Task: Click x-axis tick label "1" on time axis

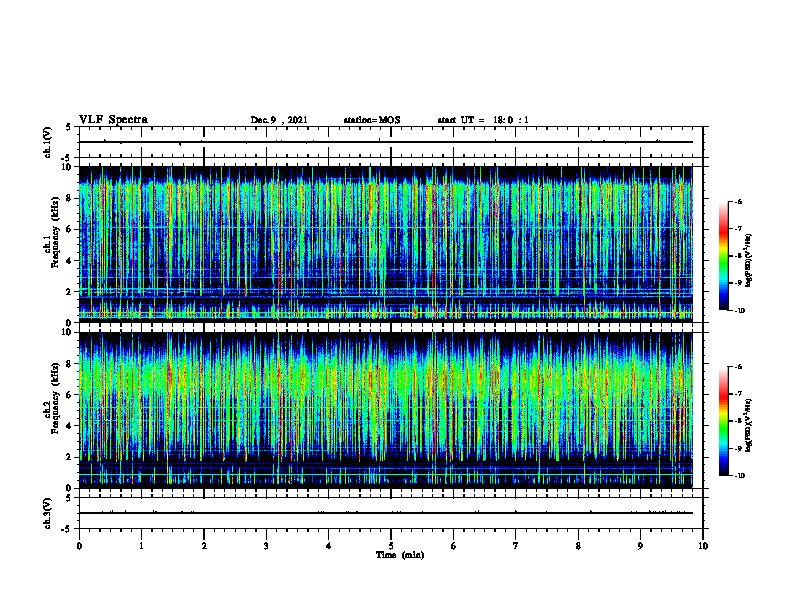Action: tap(141, 546)
